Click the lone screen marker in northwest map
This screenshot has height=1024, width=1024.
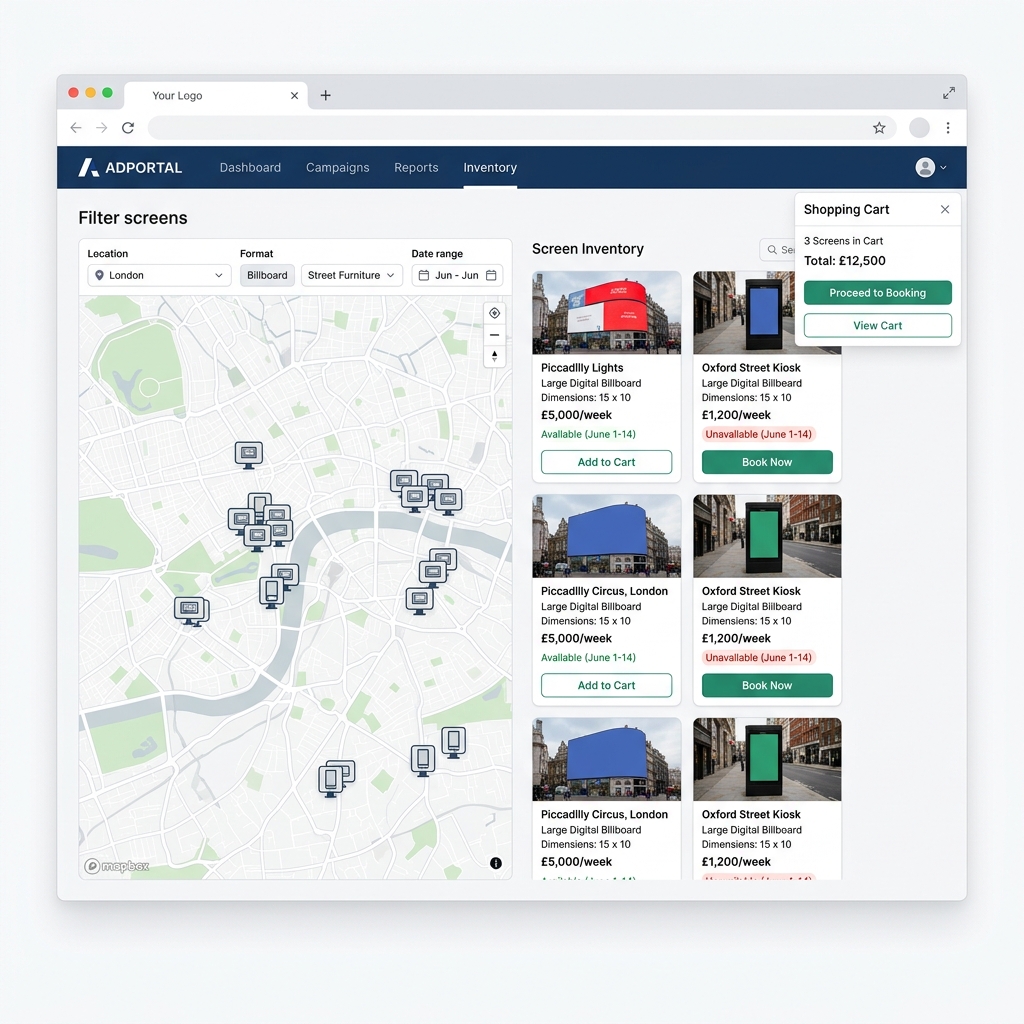(x=248, y=455)
